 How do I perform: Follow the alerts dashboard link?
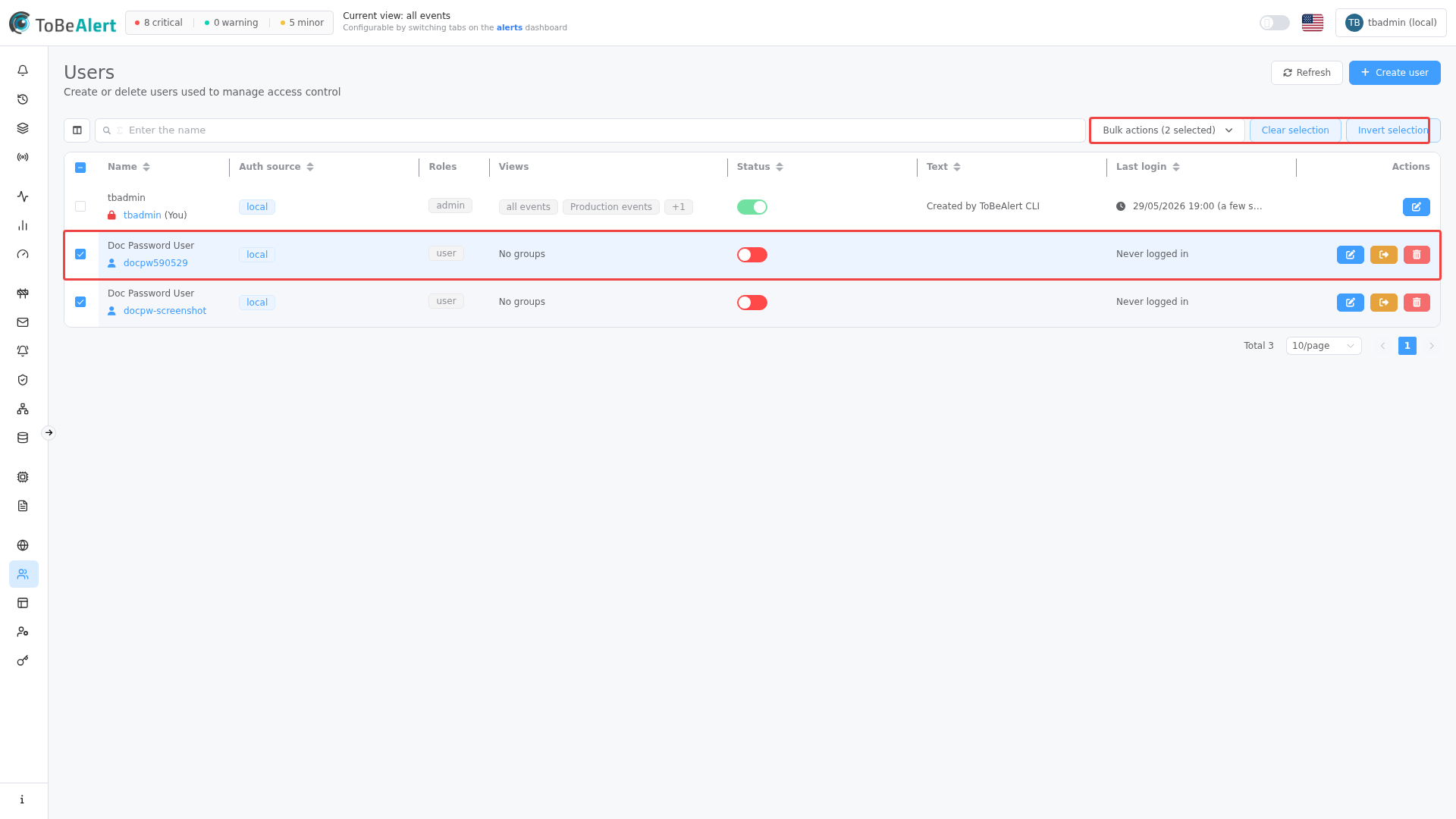point(510,28)
